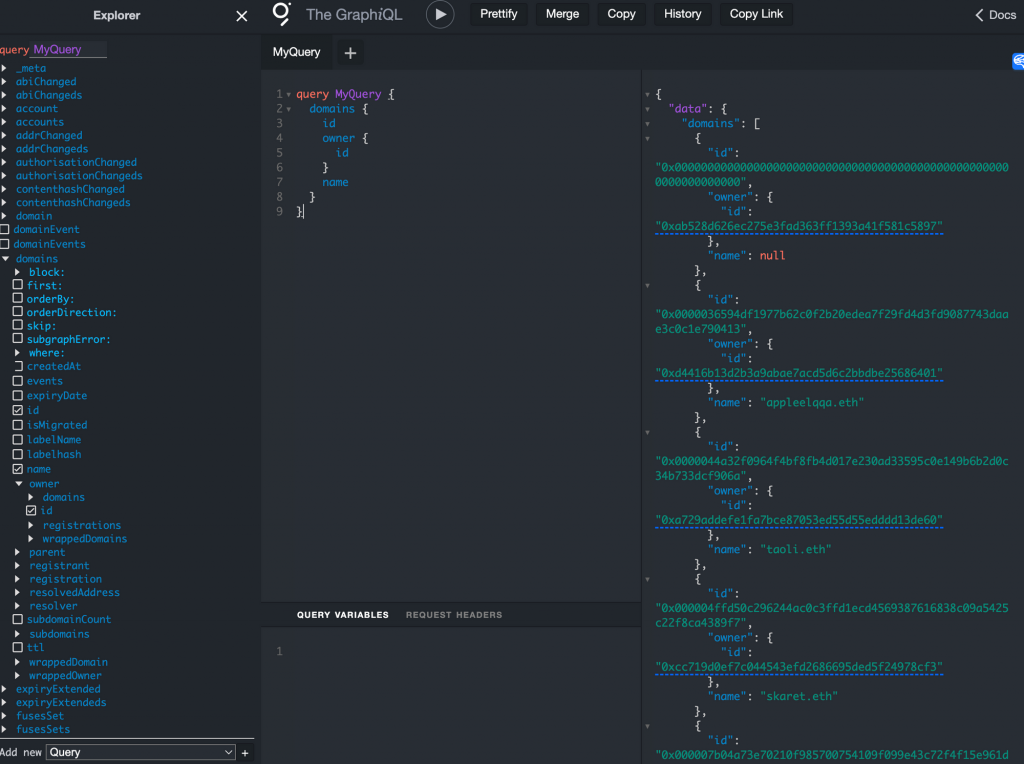Expand the registrations field under owner
The image size is (1024, 764).
point(31,525)
